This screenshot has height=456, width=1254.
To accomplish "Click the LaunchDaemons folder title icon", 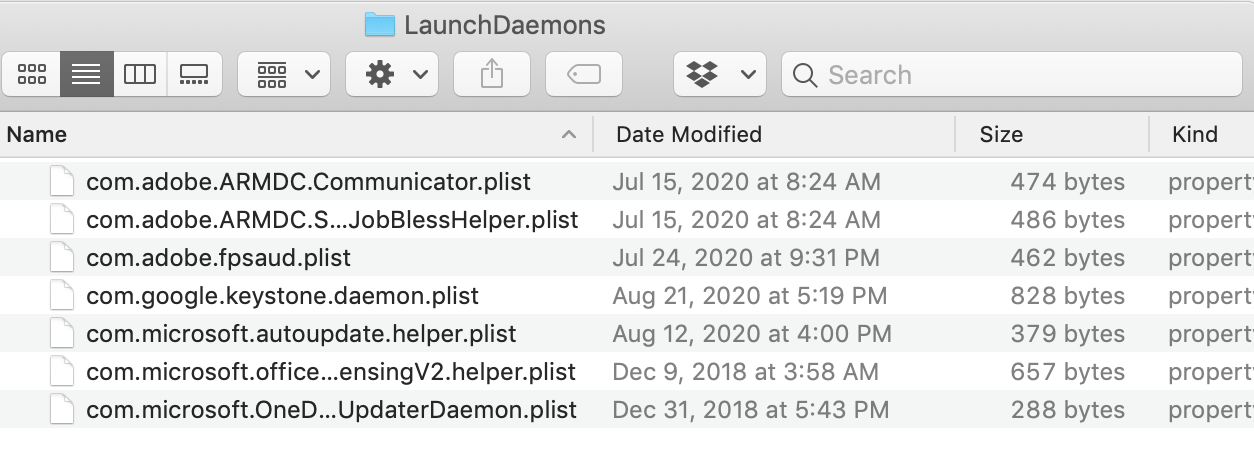I will pyautogui.click(x=380, y=24).
